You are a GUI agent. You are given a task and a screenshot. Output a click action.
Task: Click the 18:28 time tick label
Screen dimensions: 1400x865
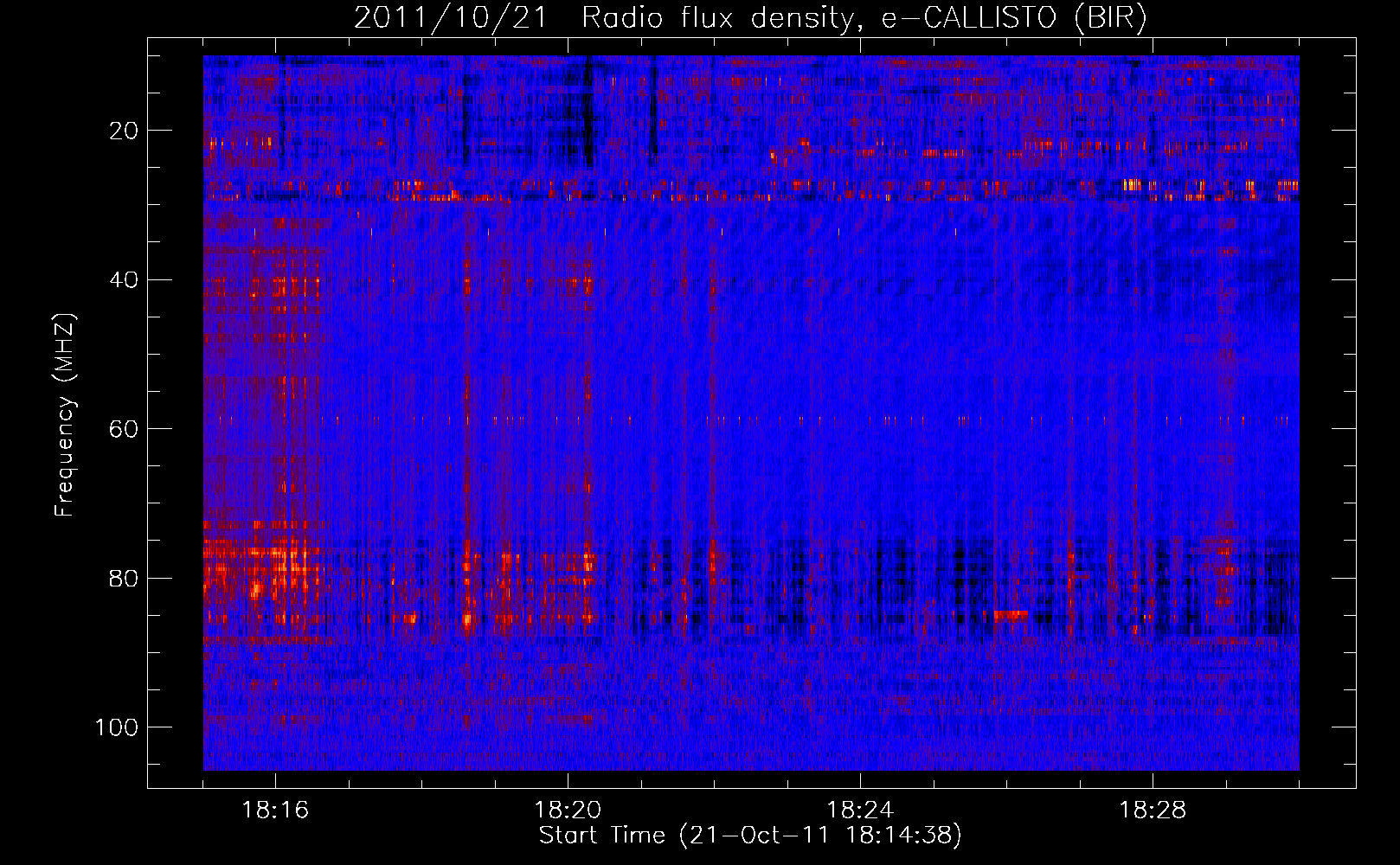click(x=1153, y=811)
